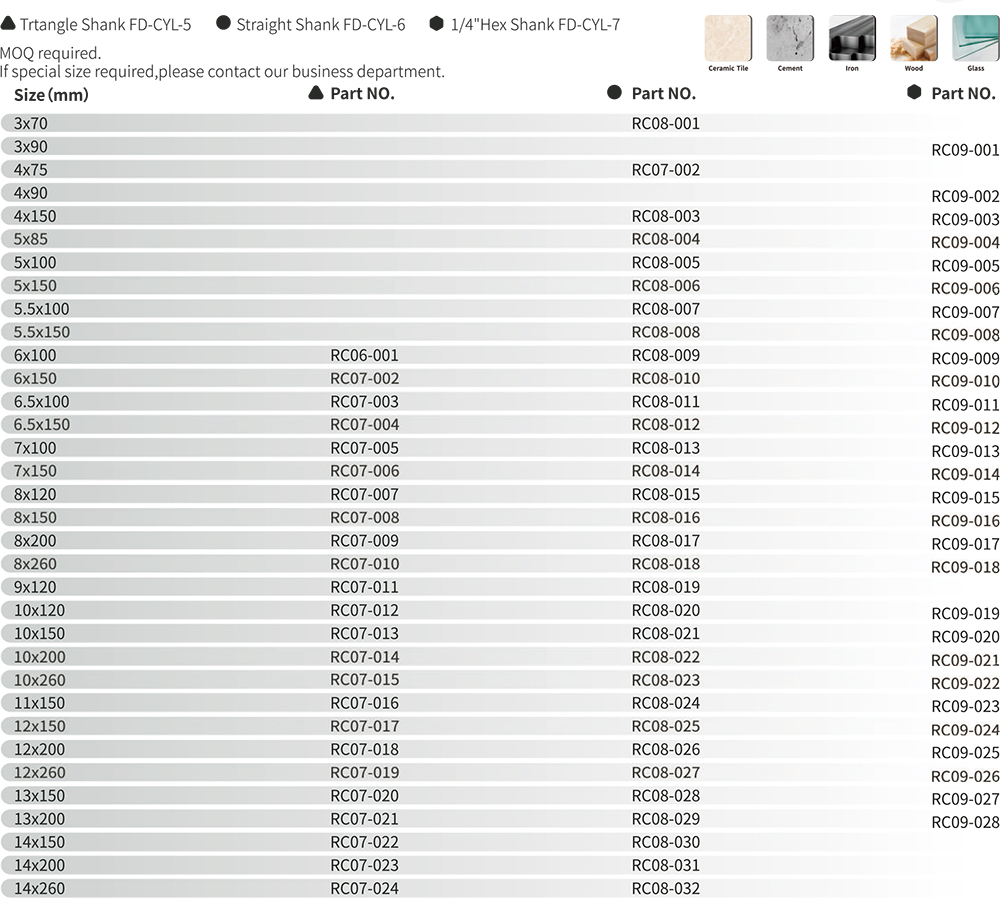Select part number RC09-001
This screenshot has height=898, width=1000.
(x=965, y=151)
